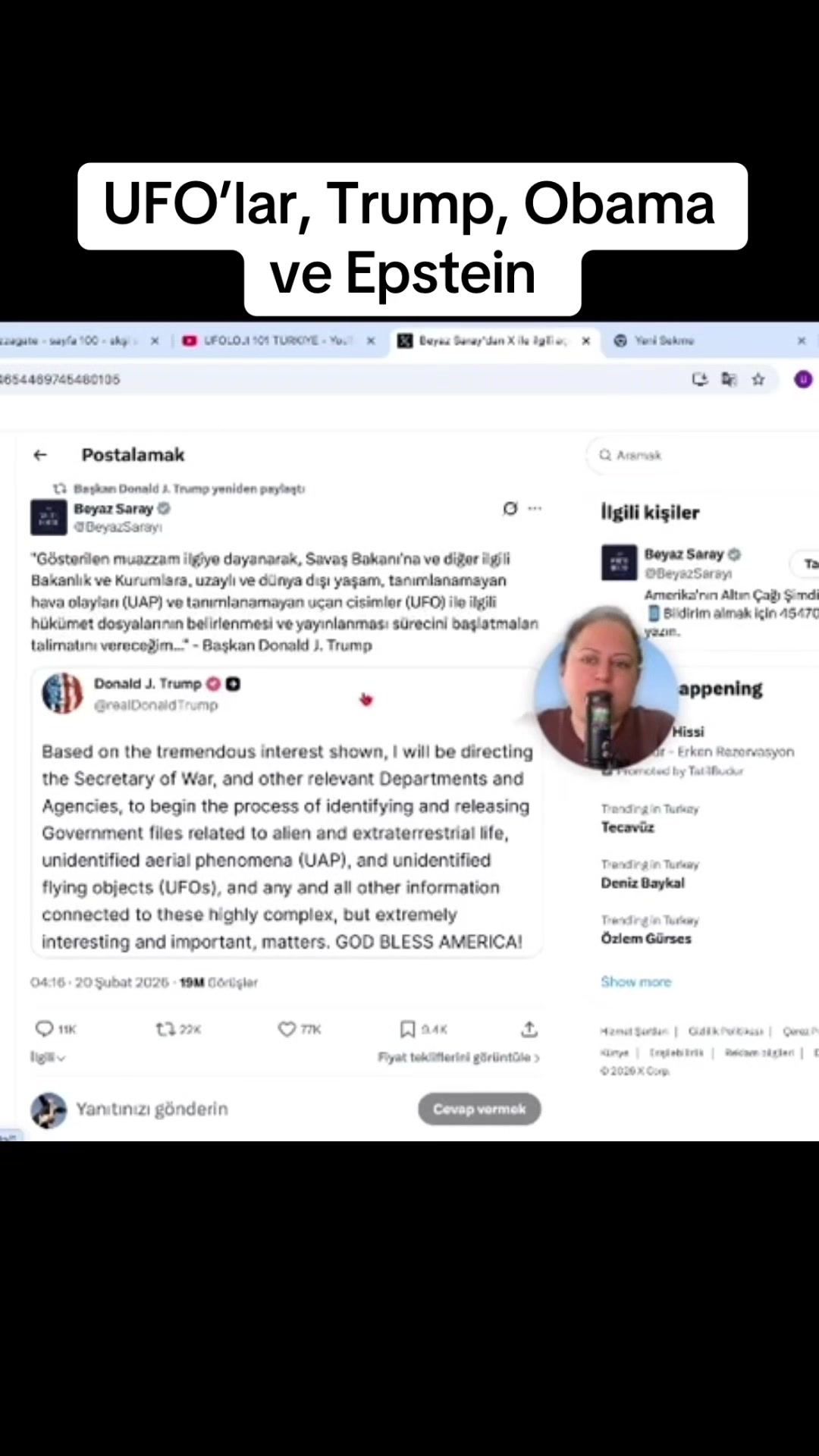The image size is (819, 1456).
Task: Click the Arama search field
Action: click(701, 455)
